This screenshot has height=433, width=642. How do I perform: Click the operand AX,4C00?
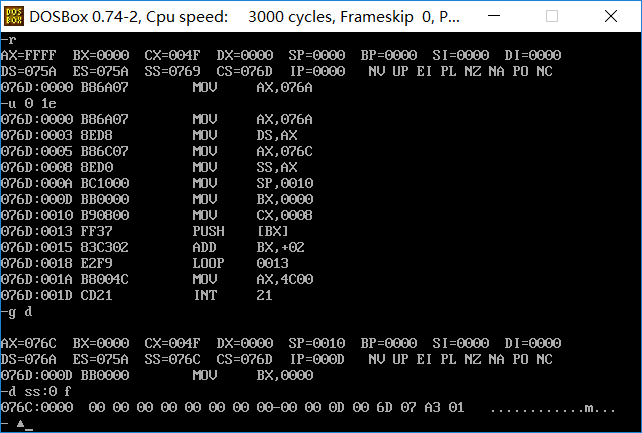(x=285, y=279)
